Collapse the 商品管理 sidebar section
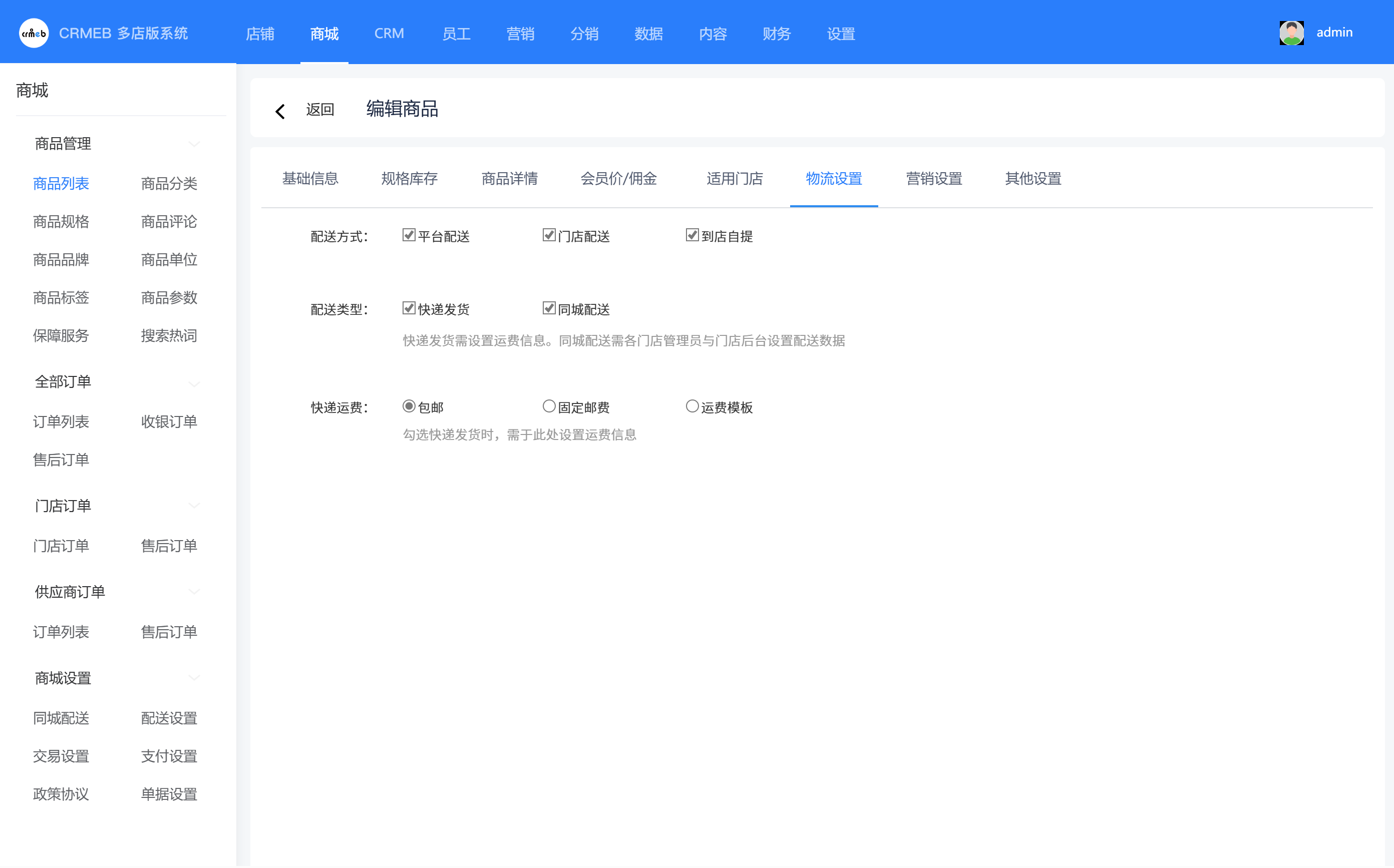This screenshot has width=1394, height=868. pos(194,144)
